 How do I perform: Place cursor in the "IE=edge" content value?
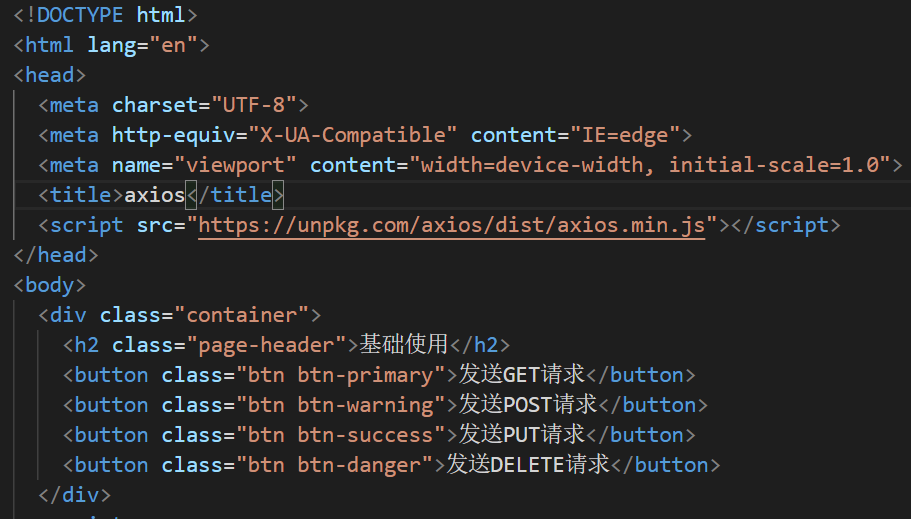(624, 135)
